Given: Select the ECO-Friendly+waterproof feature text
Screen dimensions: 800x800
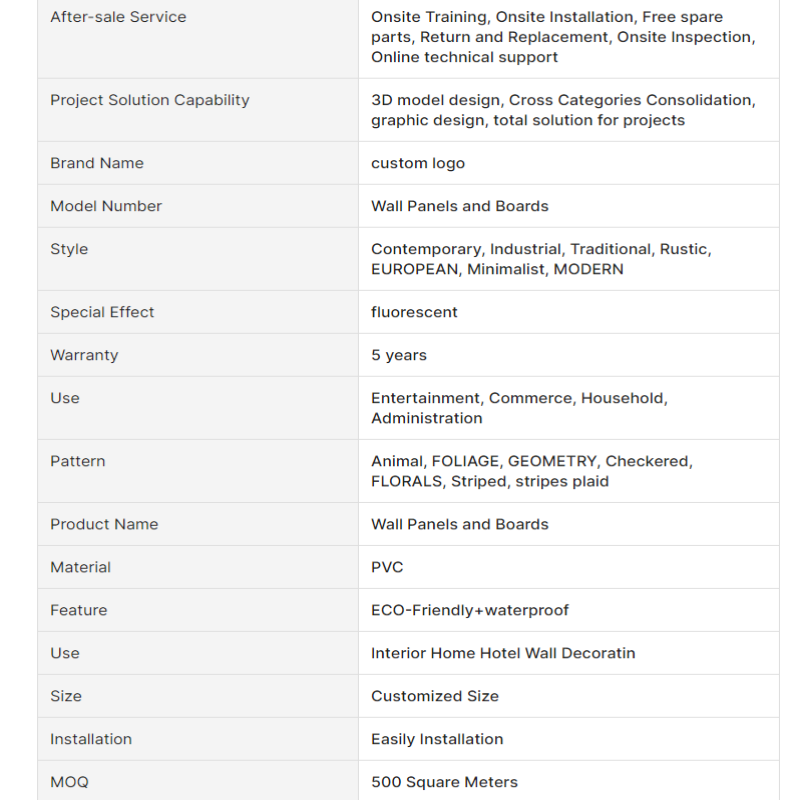Looking at the screenshot, I should coord(470,610).
